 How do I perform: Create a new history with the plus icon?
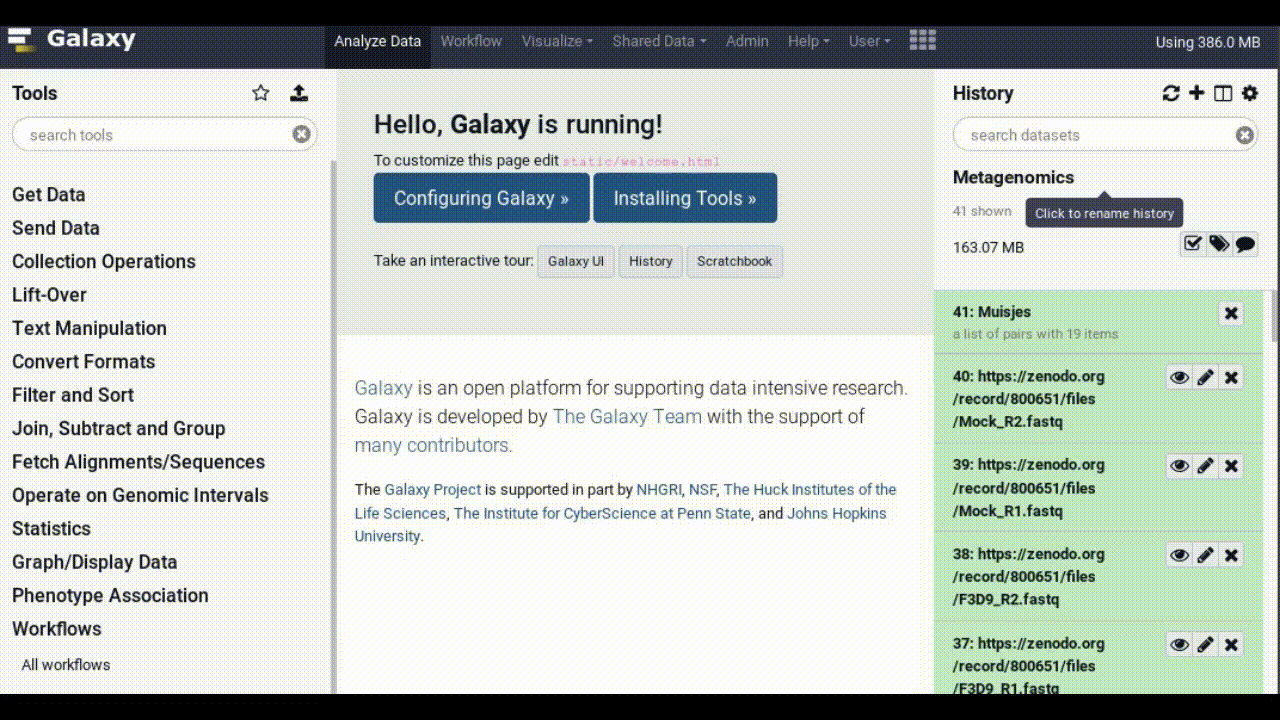click(1196, 93)
